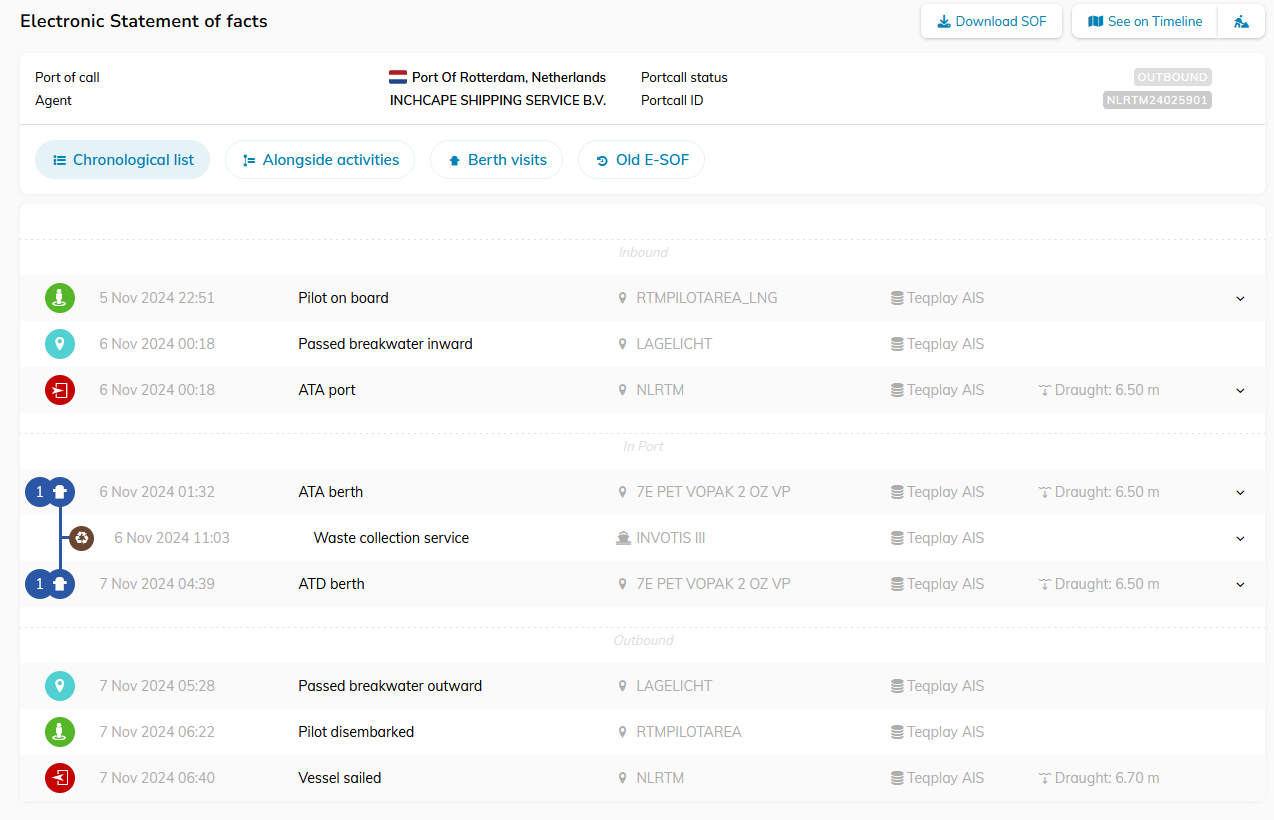Image resolution: width=1274 pixels, height=820 pixels.
Task: Expand the Pilot on board row
Action: point(1240,298)
